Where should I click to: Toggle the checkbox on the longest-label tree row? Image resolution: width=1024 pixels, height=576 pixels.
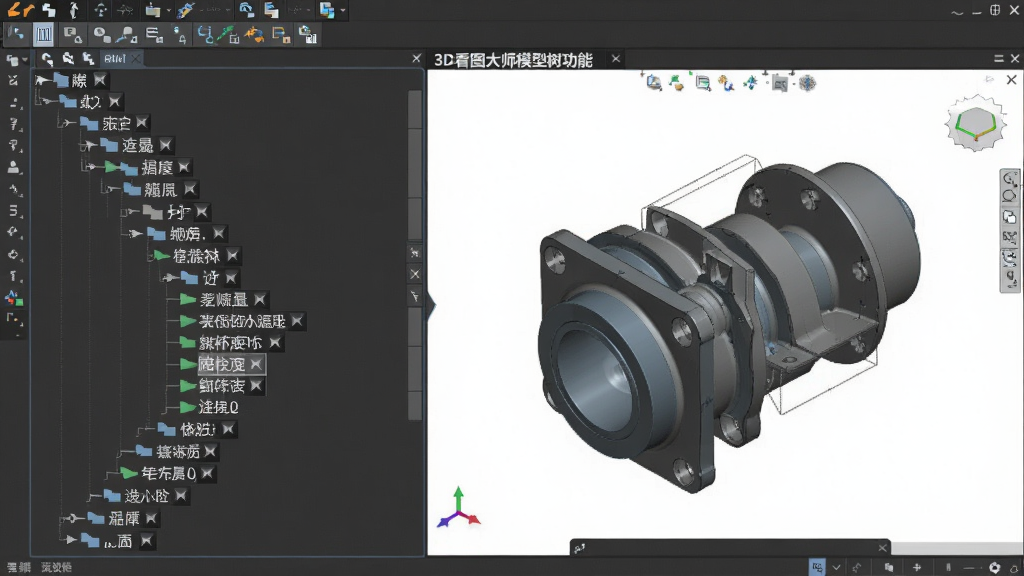(x=297, y=321)
